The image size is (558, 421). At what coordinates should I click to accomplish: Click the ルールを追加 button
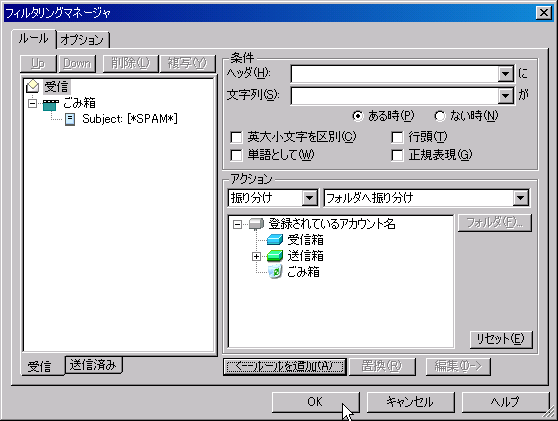[285, 367]
